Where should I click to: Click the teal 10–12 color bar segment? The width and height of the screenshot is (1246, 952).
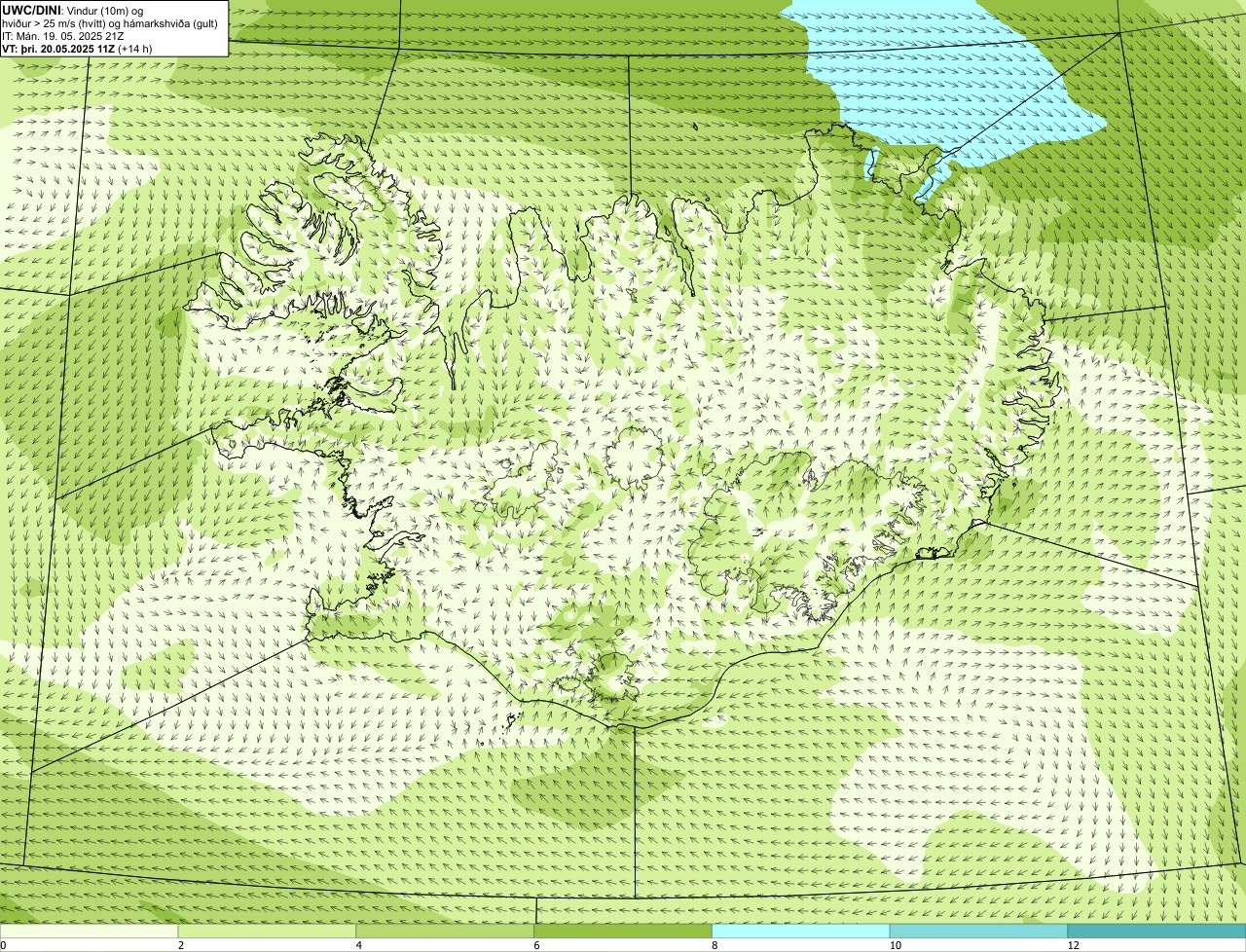pyautogui.click(x=978, y=931)
